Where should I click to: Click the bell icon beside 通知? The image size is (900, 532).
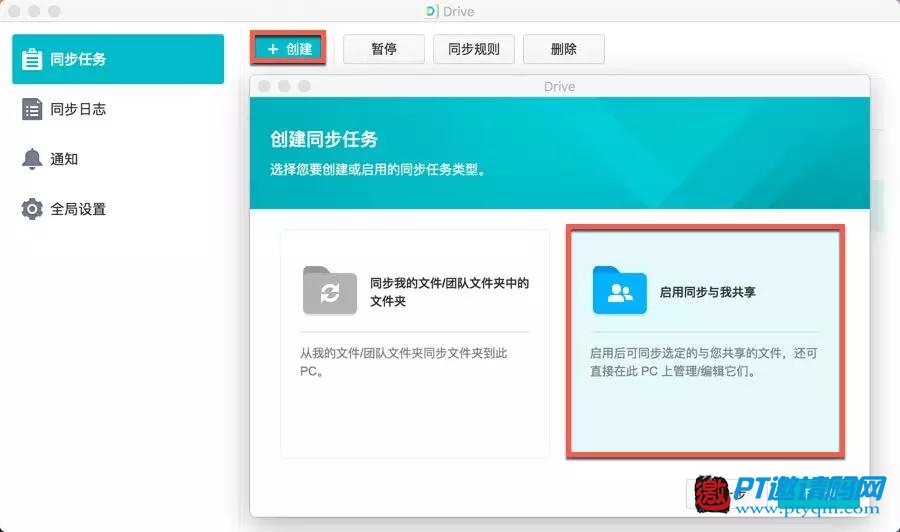pyautogui.click(x=32, y=159)
